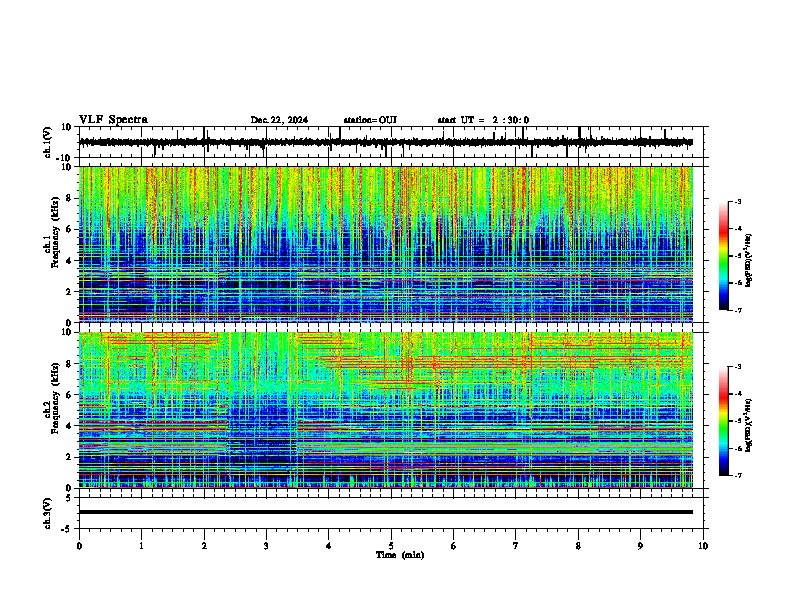Click the ch.2 colorbar "log(PSD)(V²/Hz)" label

point(749,425)
